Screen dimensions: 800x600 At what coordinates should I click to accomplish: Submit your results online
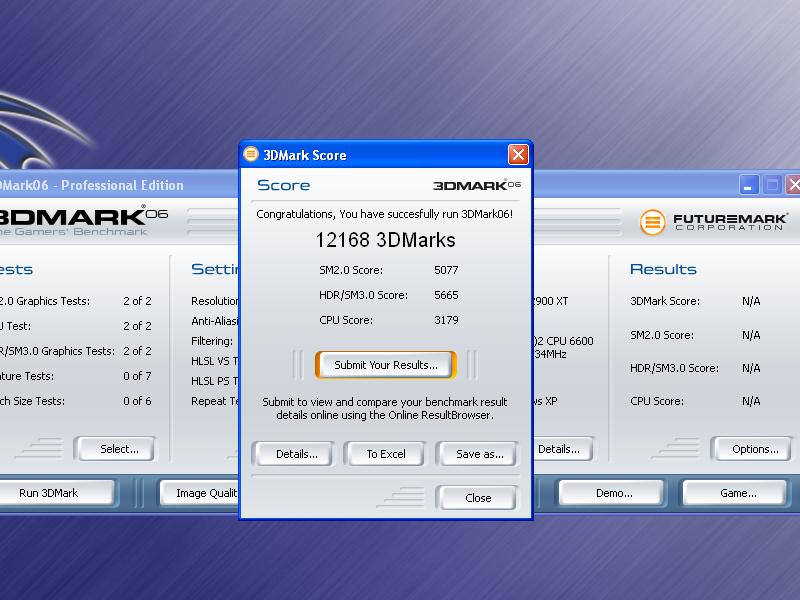(386, 365)
